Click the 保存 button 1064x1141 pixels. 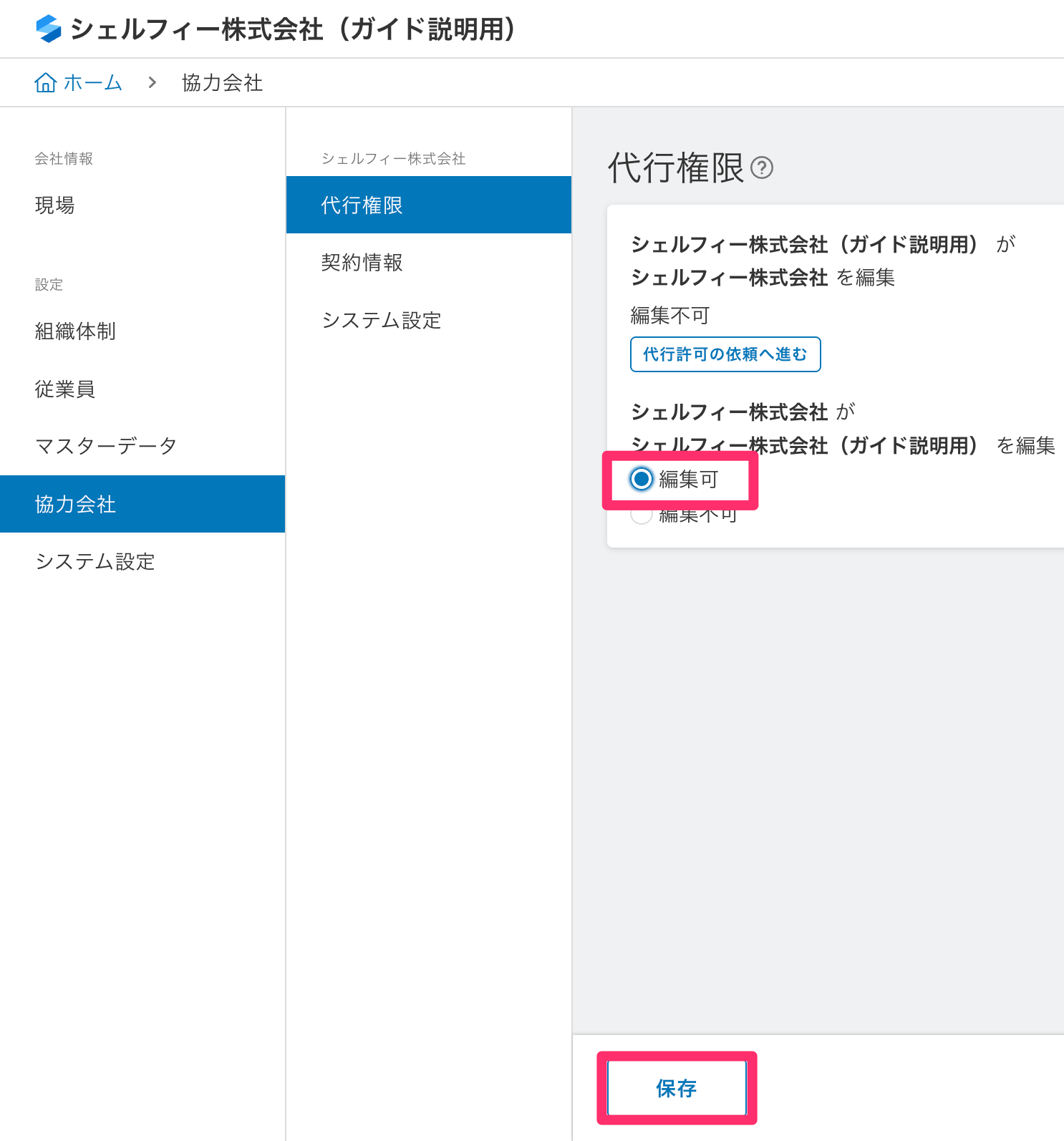[x=677, y=1088]
